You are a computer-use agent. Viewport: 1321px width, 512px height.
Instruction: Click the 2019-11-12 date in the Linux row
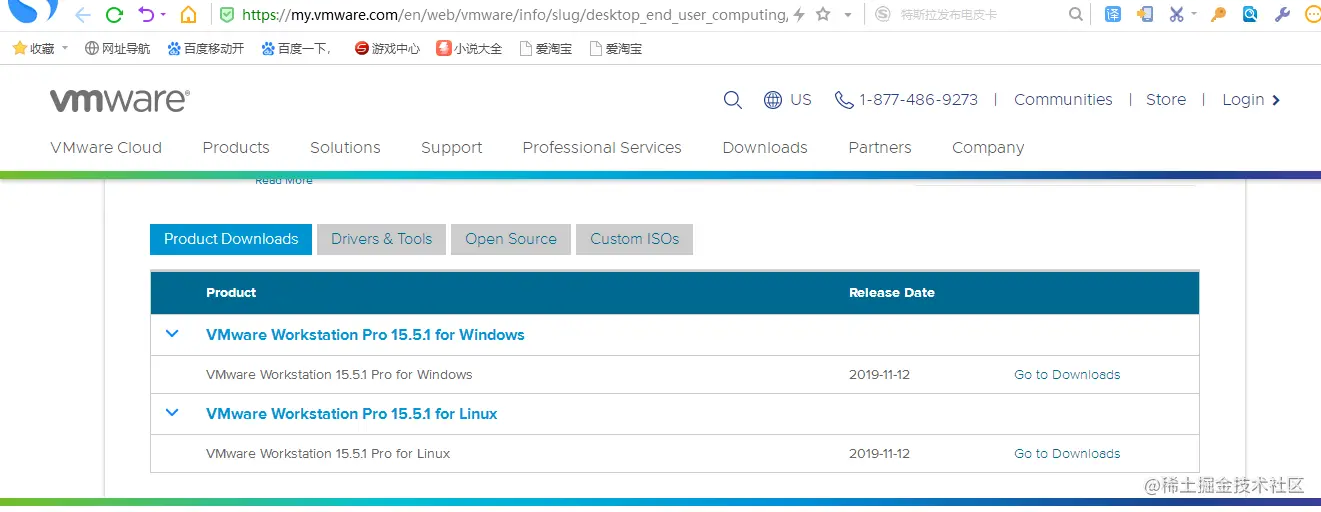tap(880, 454)
